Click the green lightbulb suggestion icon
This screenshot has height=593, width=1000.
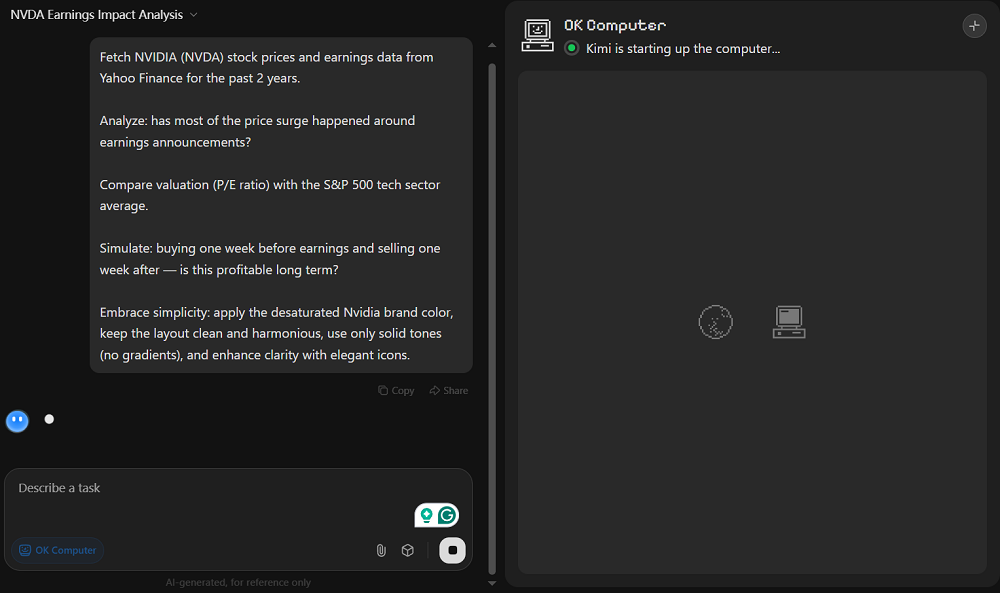tap(427, 515)
